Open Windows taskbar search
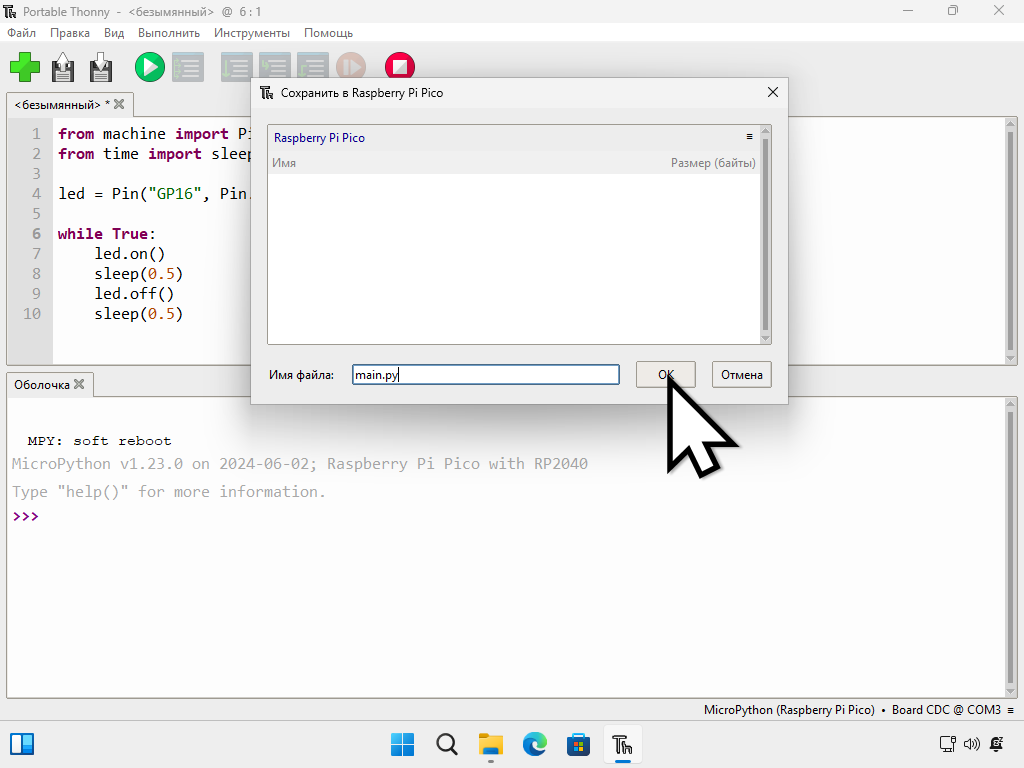 point(447,744)
